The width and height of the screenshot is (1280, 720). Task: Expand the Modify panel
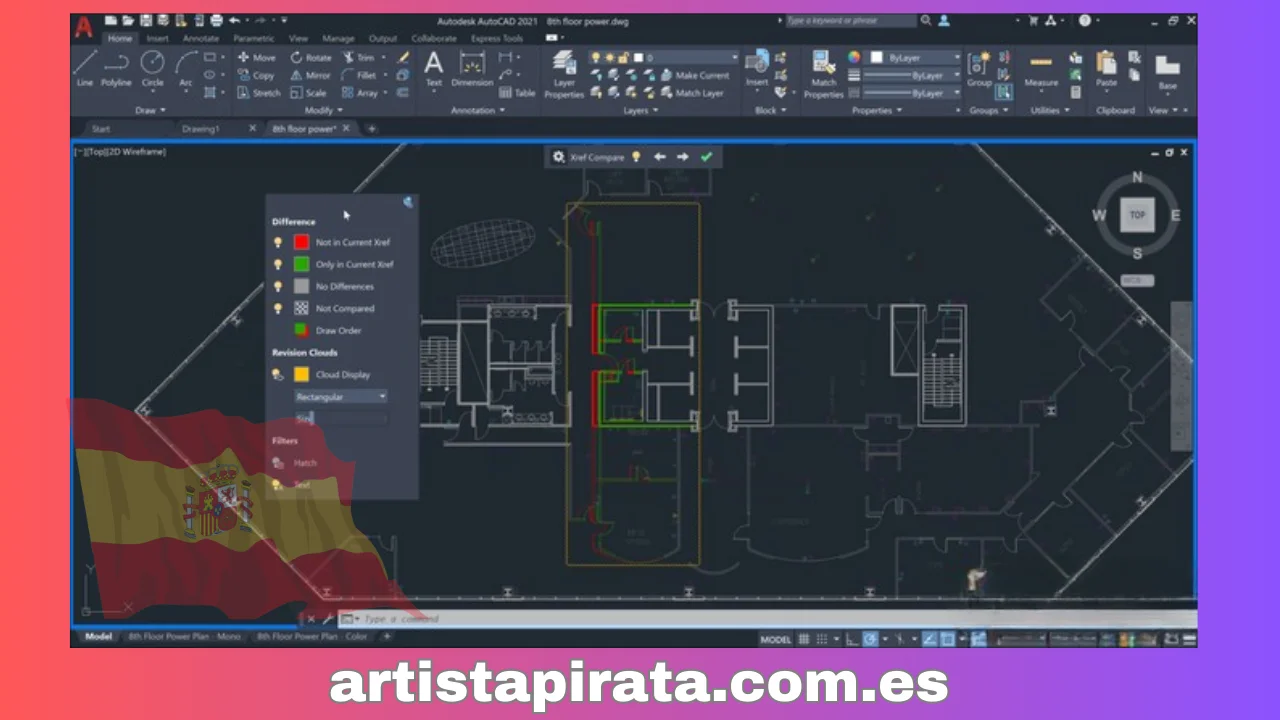click(x=324, y=111)
